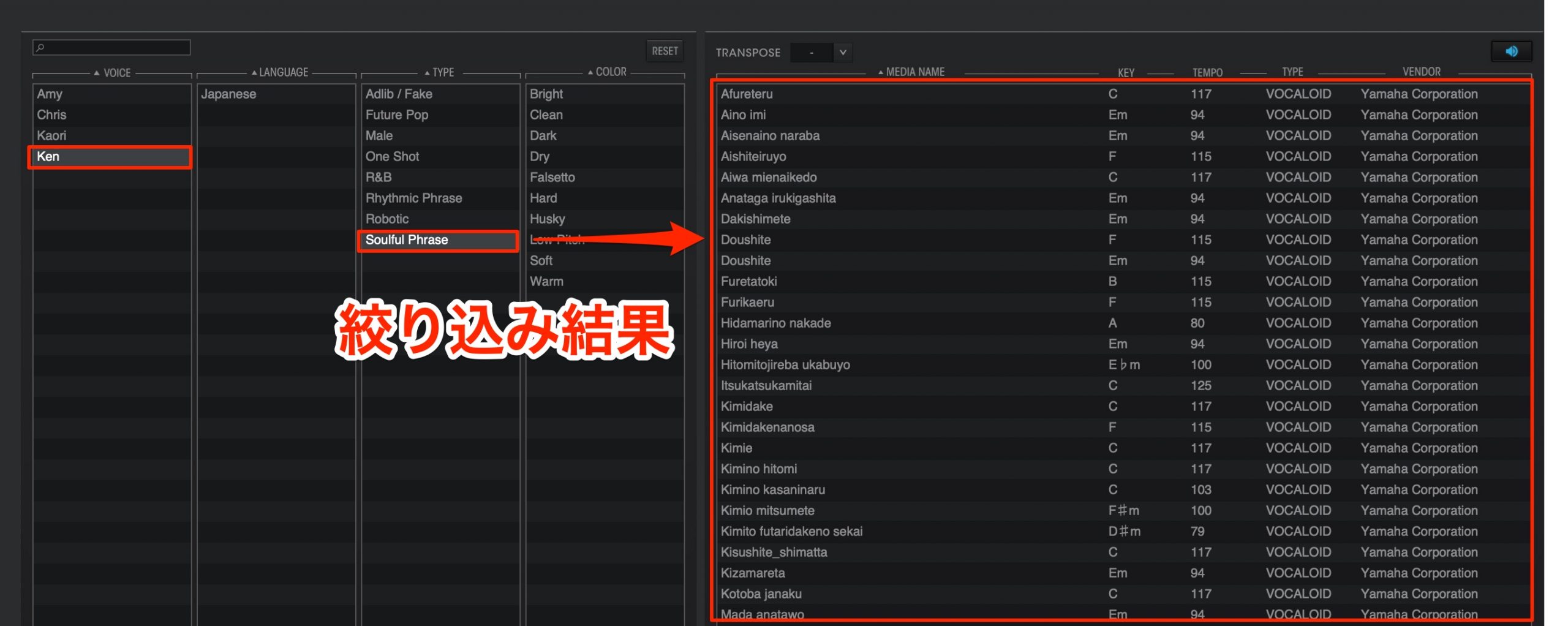The image size is (1568, 626).
Task: Choose the R&B type filter
Action: [440, 177]
